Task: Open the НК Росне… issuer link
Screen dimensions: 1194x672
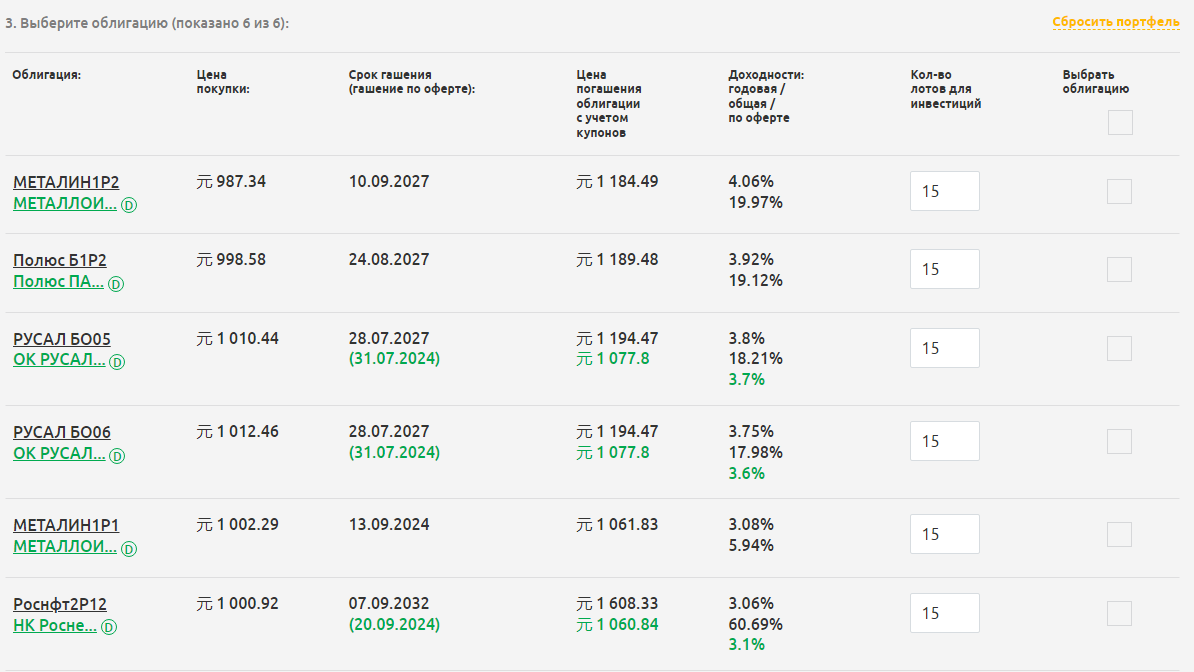Action: pos(55,626)
